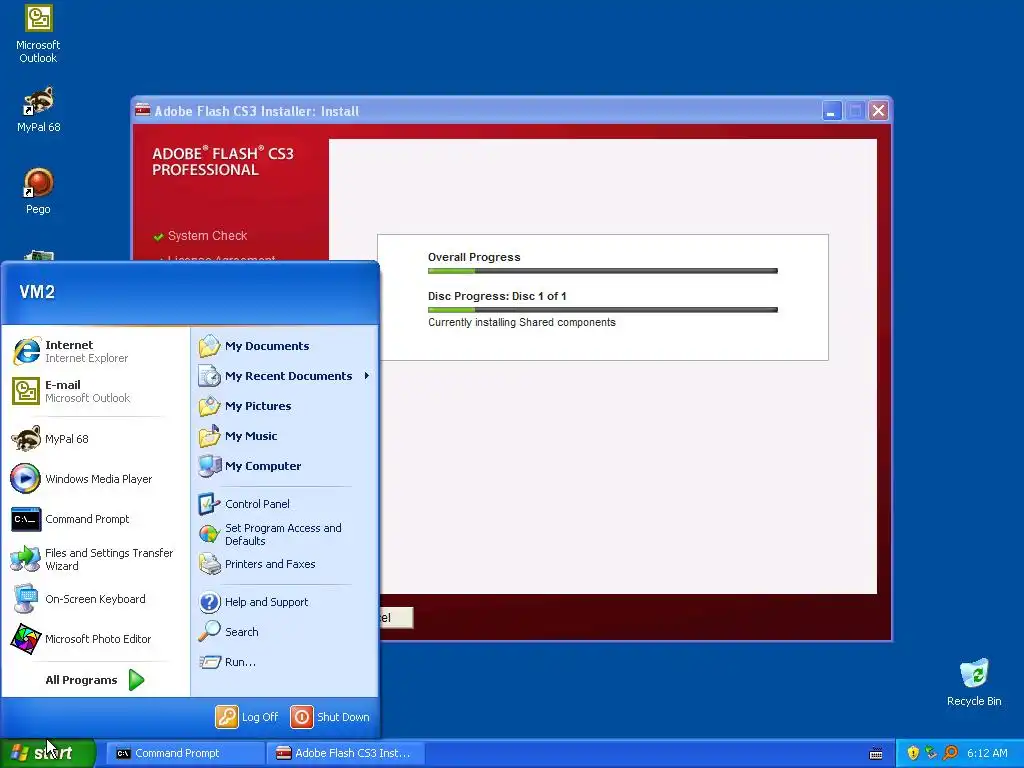Click the Adobe Flash CS3 Installer title bar icon
Screen dimensions: 1024x768
(x=142, y=110)
